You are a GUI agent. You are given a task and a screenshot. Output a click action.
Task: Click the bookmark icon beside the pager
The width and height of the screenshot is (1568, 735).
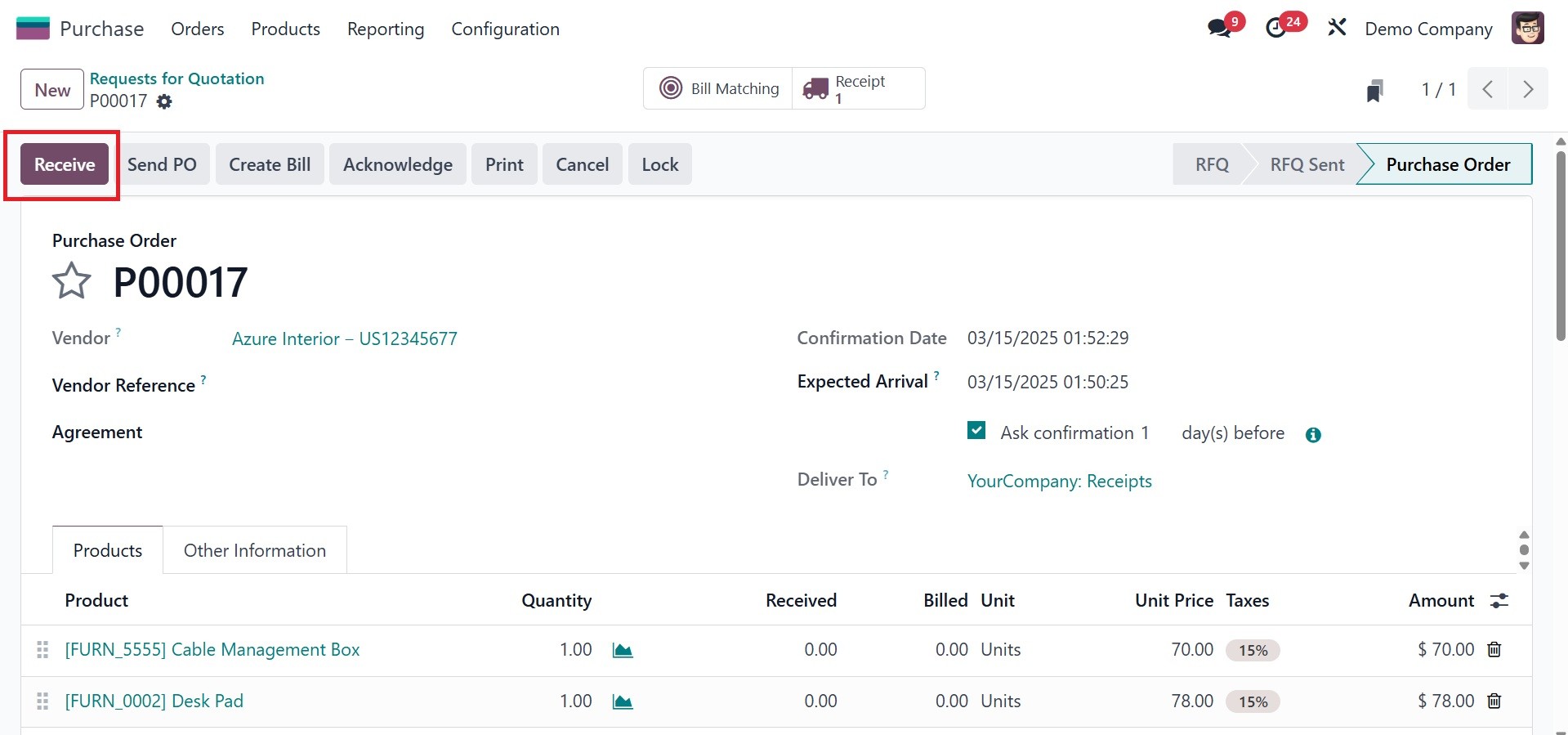pos(1374,90)
